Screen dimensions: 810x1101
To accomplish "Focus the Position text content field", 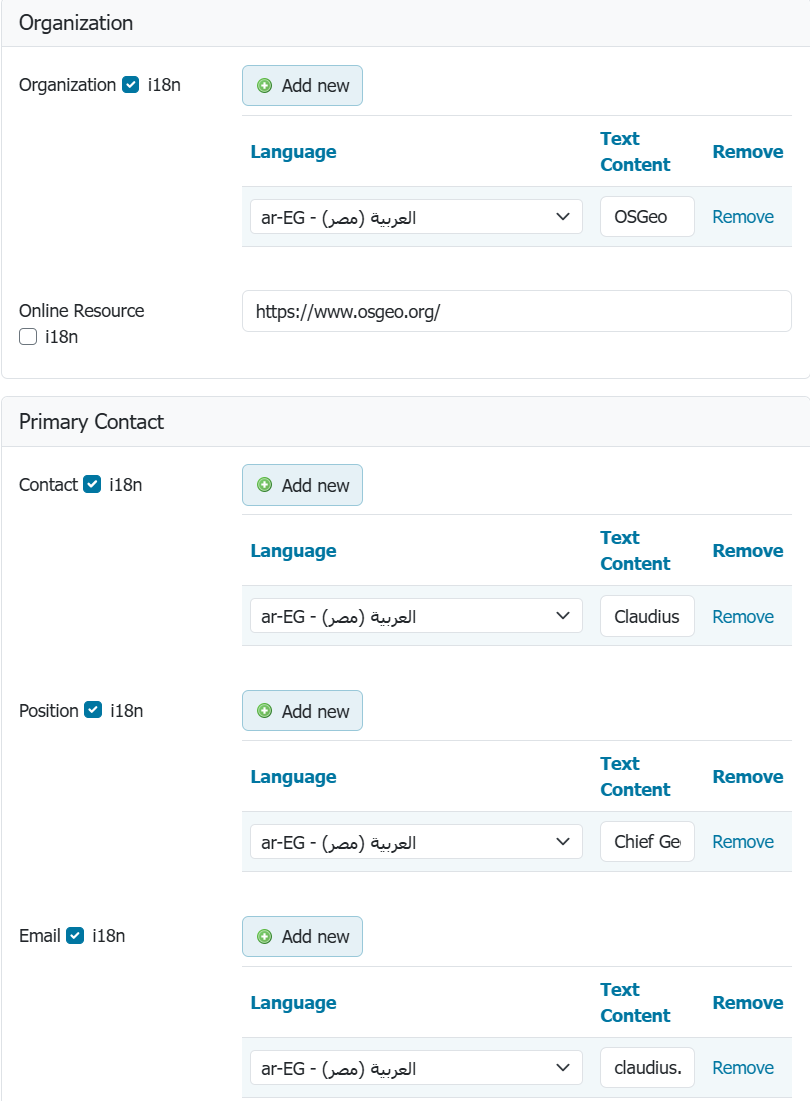I will 647,842.
